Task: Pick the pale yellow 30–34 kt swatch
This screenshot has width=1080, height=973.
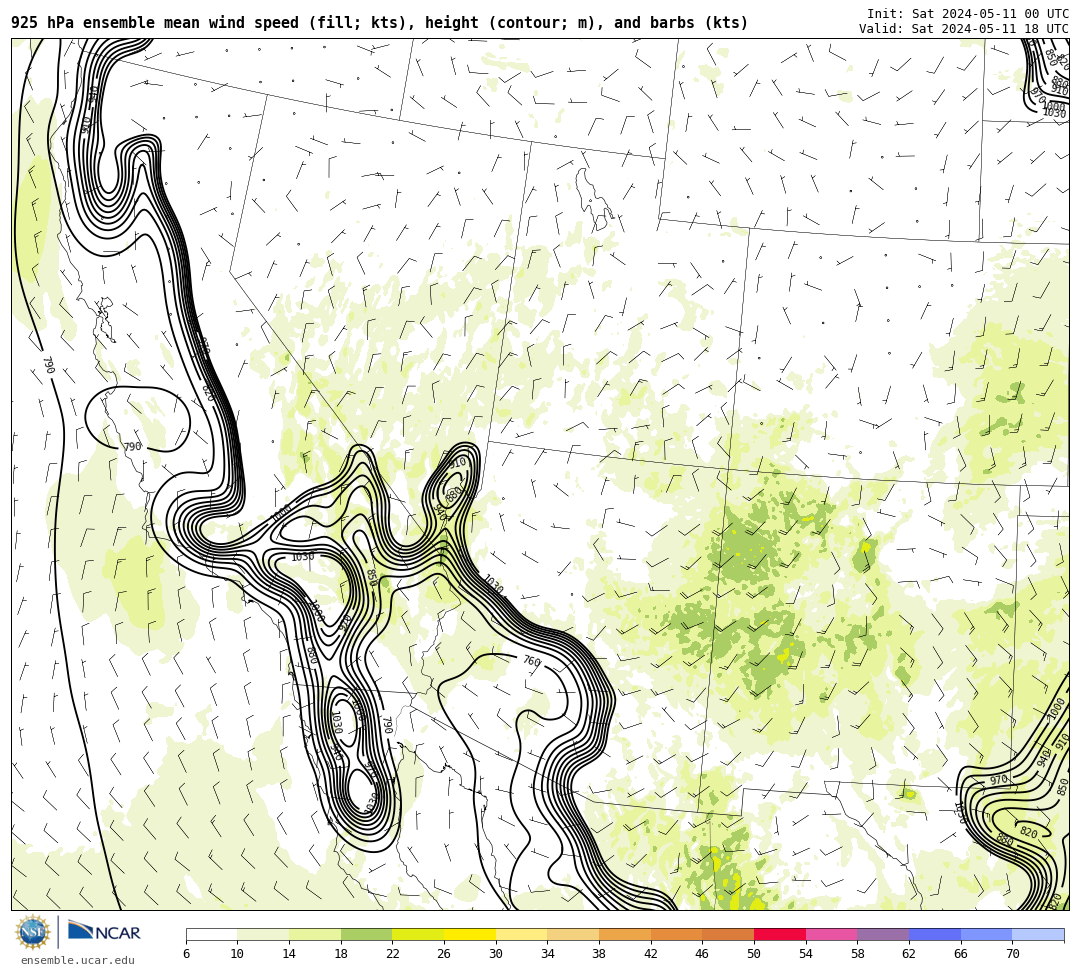Action: coord(521,934)
